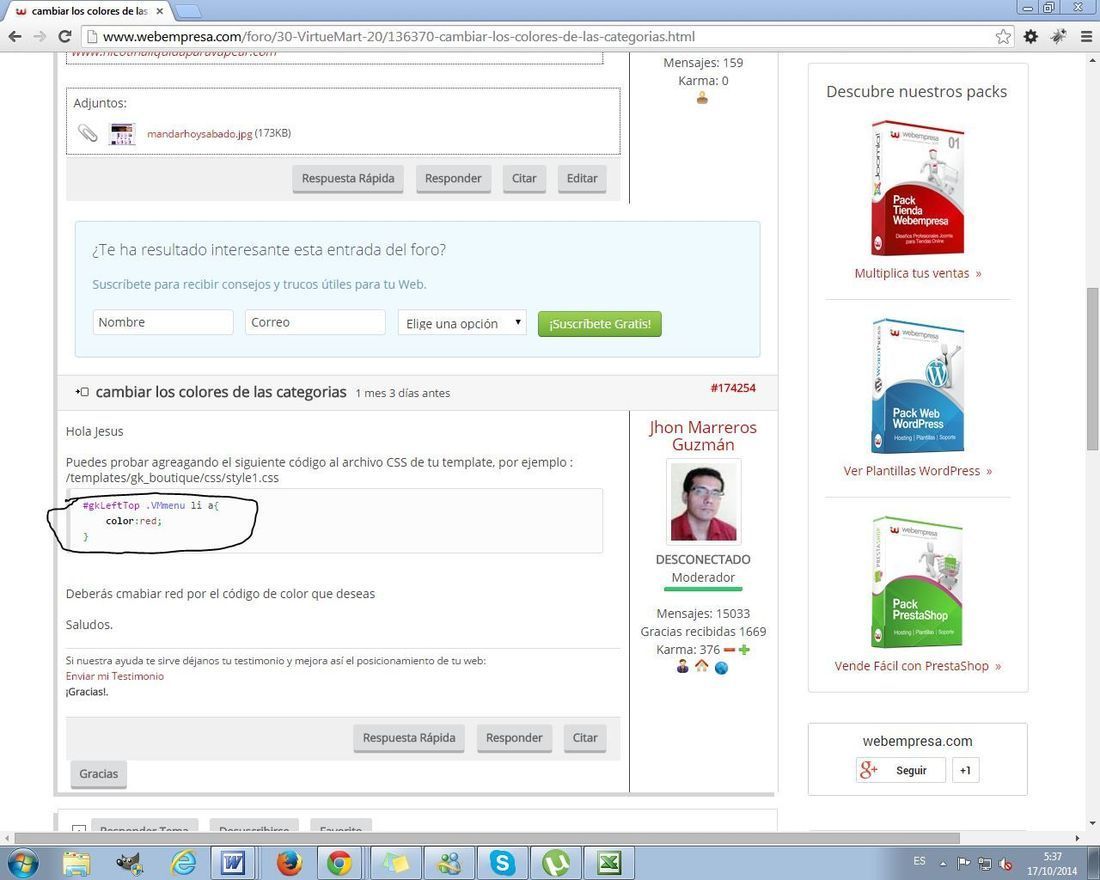Click the Pack Tienda Webempresa box image
1100x880 pixels.
[918, 188]
